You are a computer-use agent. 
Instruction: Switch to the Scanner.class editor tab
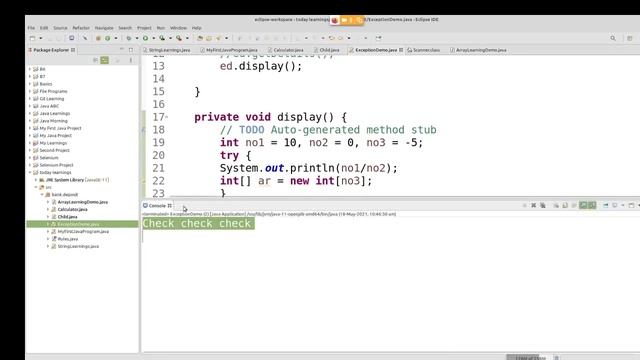(424, 50)
